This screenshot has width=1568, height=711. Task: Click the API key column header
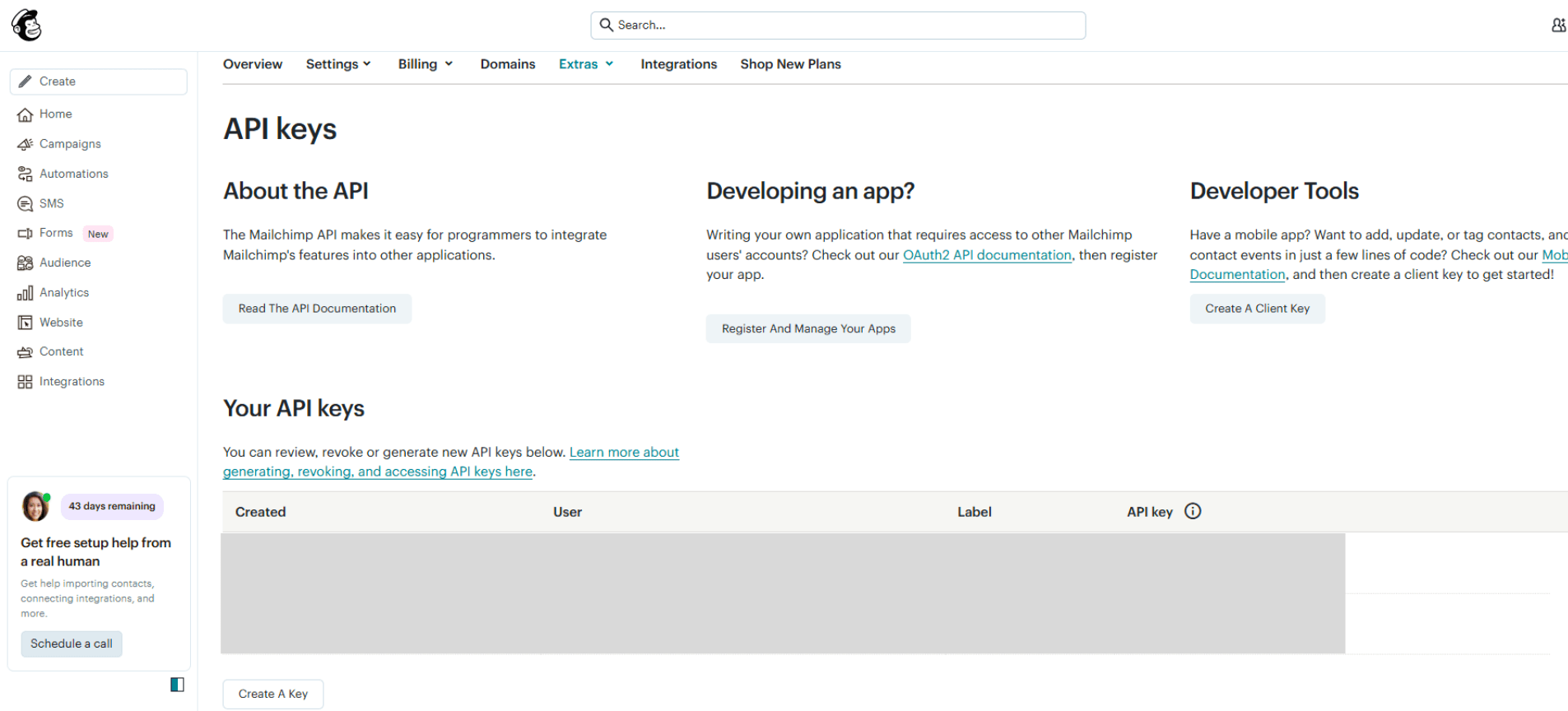click(1149, 512)
